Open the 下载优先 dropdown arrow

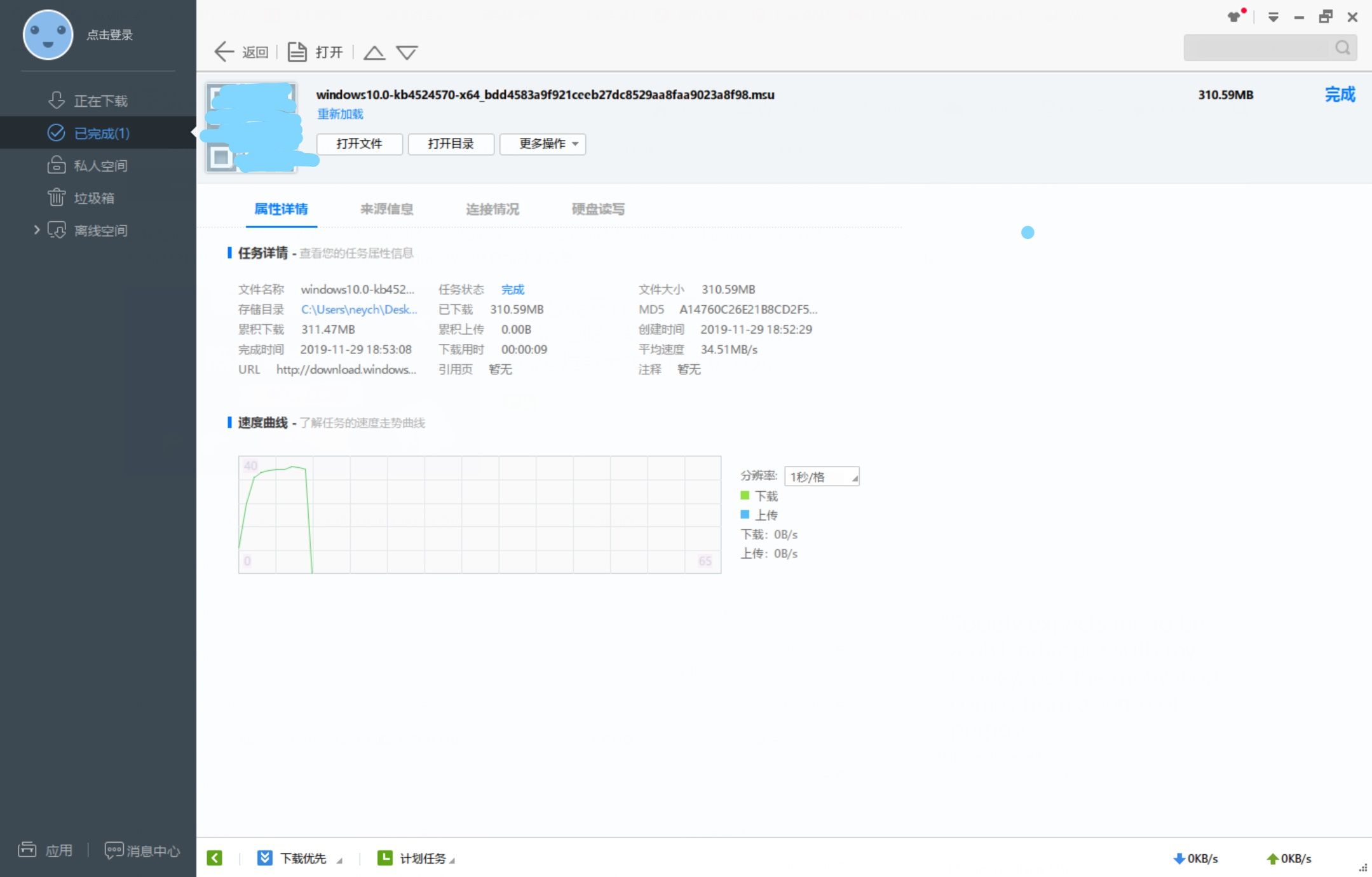339,860
